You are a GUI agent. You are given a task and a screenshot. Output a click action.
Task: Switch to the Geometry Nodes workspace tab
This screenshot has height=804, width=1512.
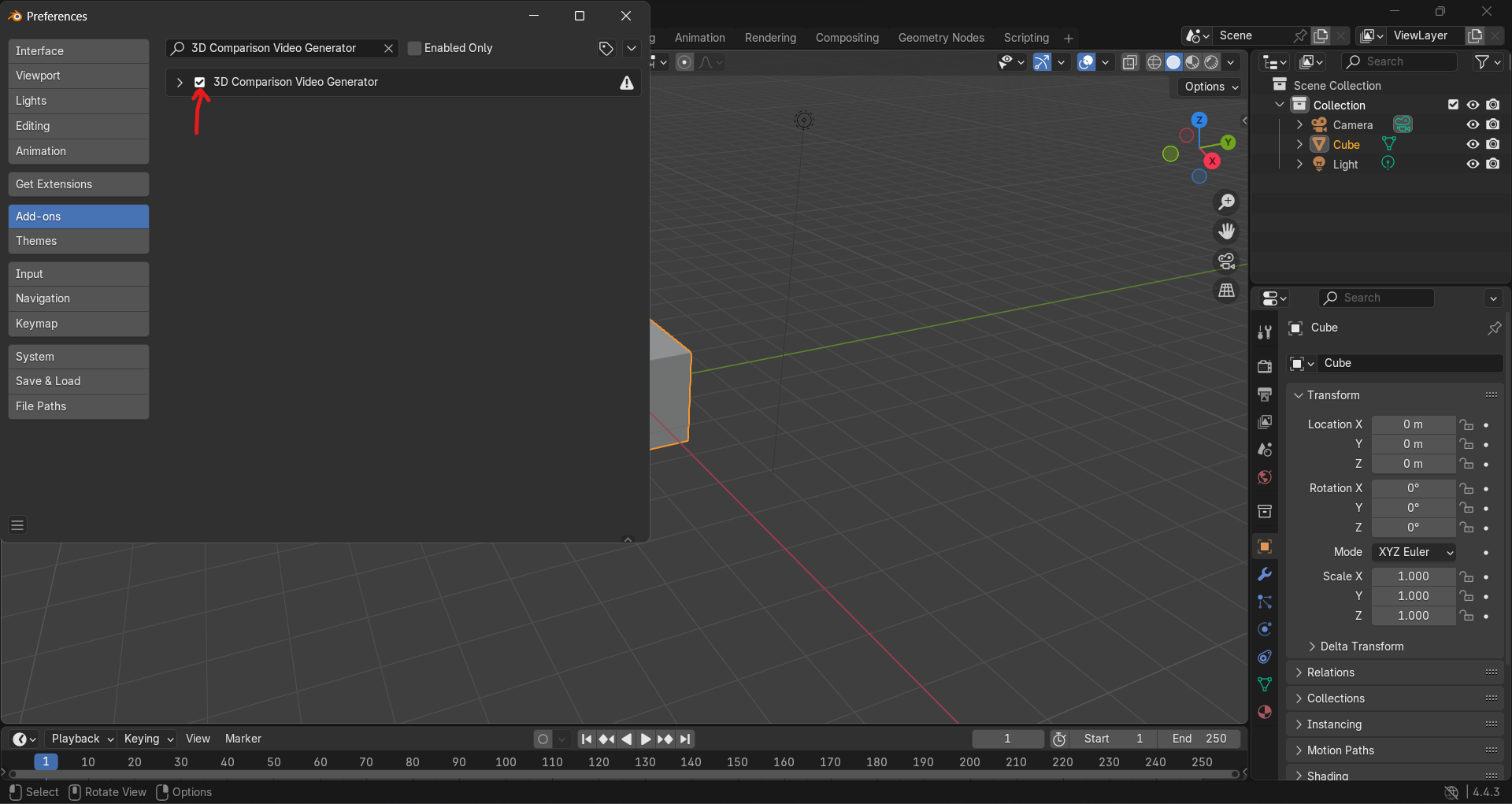pyautogui.click(x=941, y=38)
